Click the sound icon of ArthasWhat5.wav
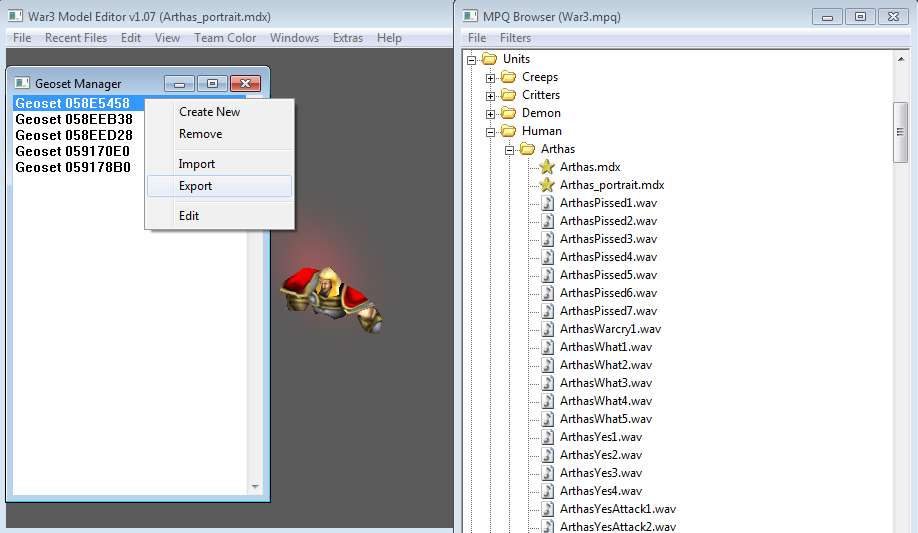The image size is (918, 533). [x=547, y=419]
